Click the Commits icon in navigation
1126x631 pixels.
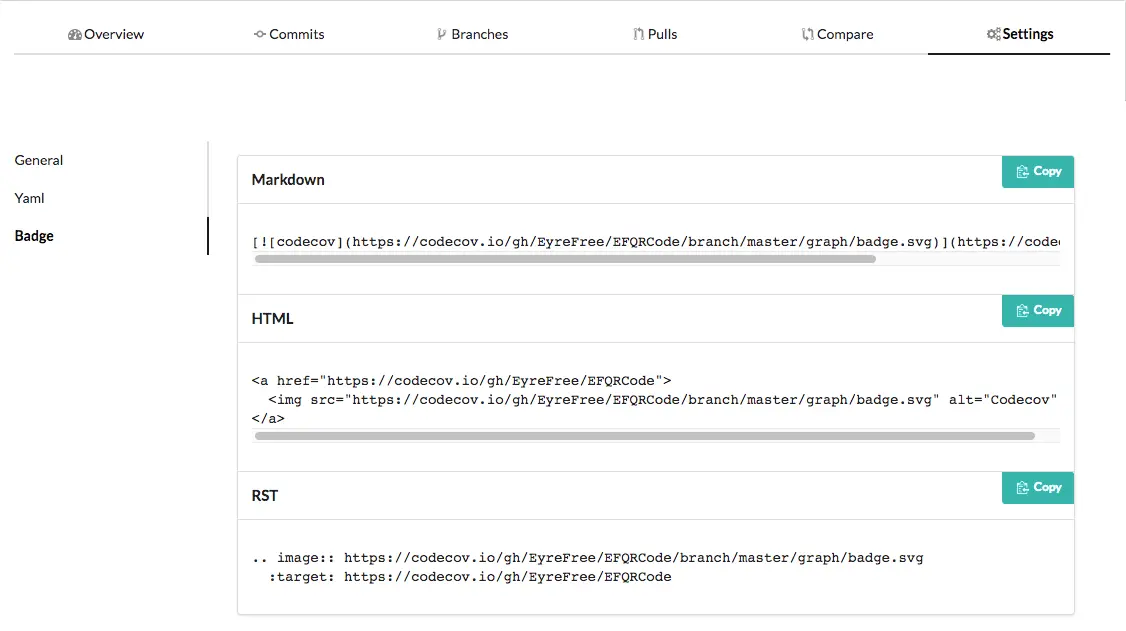pyautogui.click(x=260, y=34)
